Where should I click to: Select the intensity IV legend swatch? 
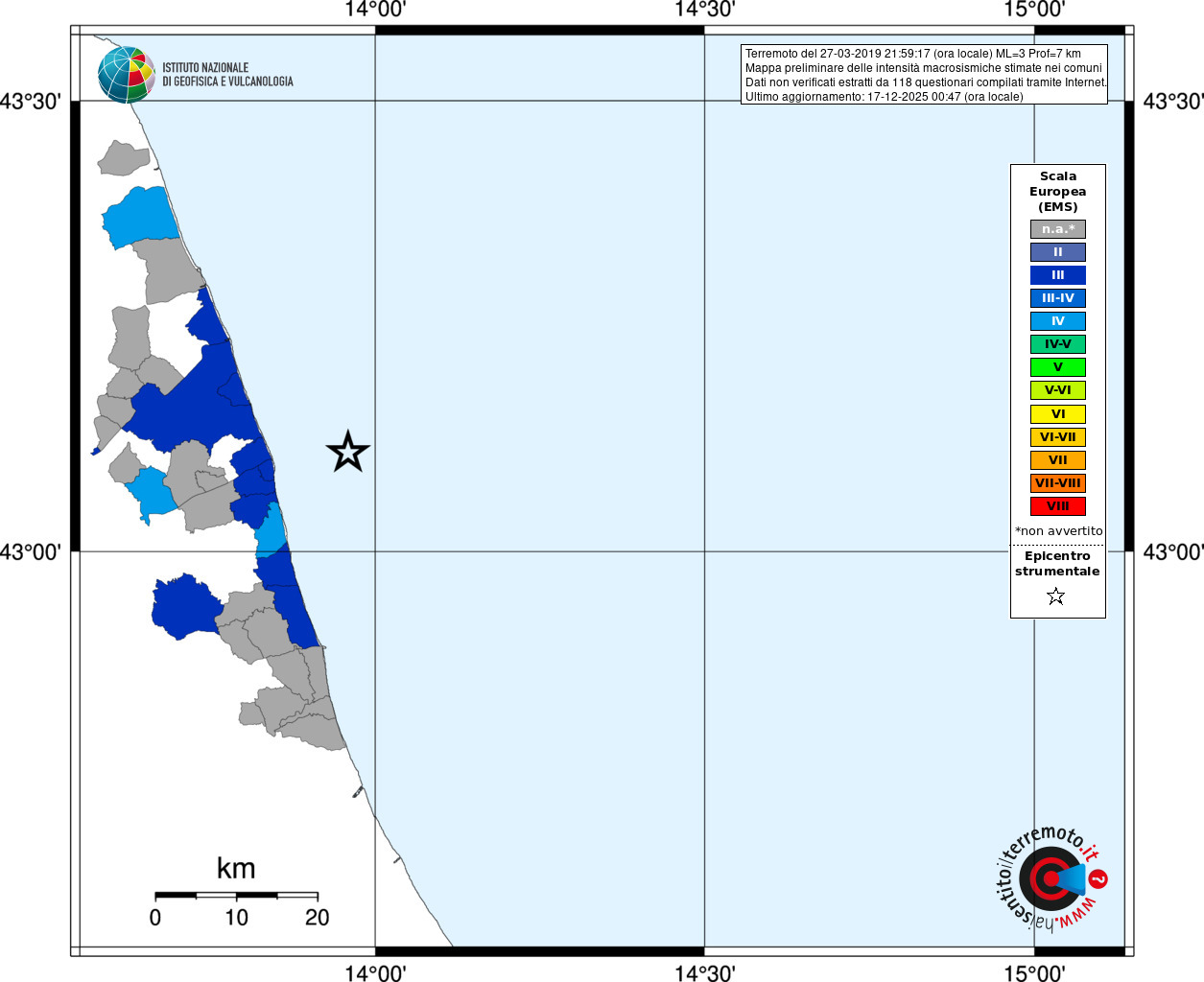(1058, 321)
